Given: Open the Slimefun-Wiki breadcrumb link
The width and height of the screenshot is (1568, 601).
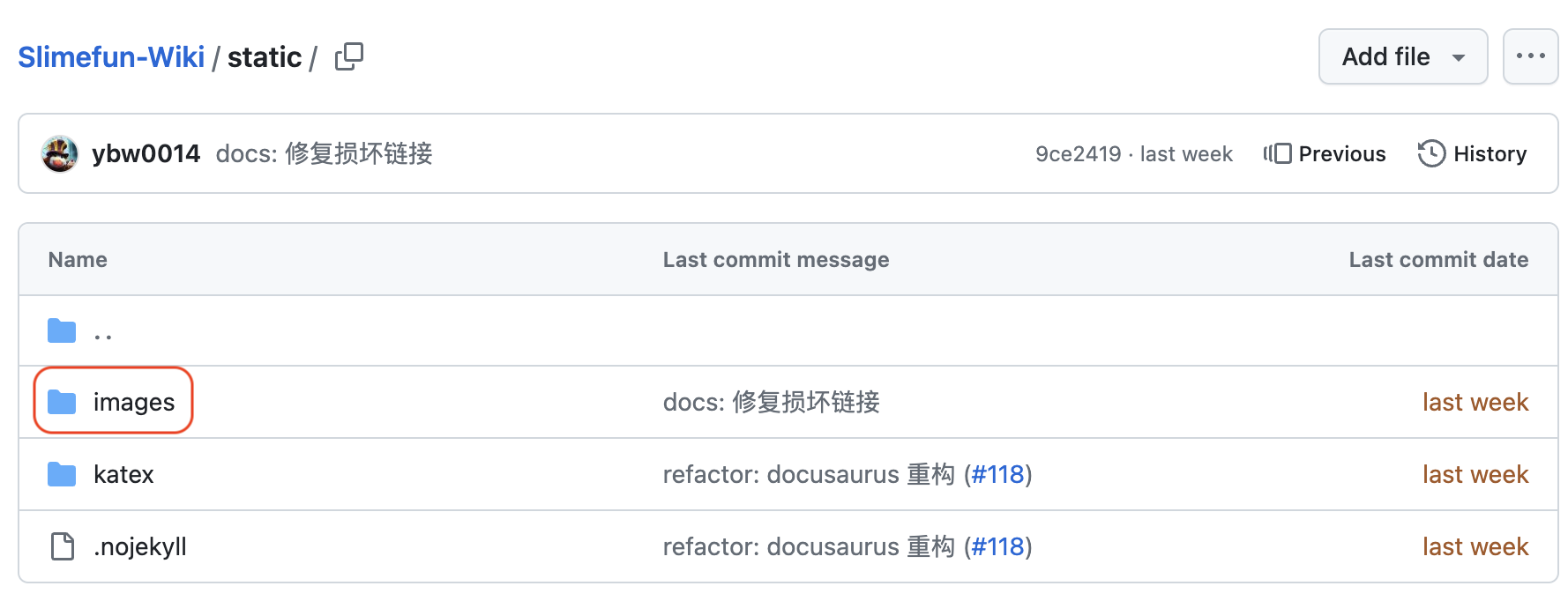Looking at the screenshot, I should [111, 57].
